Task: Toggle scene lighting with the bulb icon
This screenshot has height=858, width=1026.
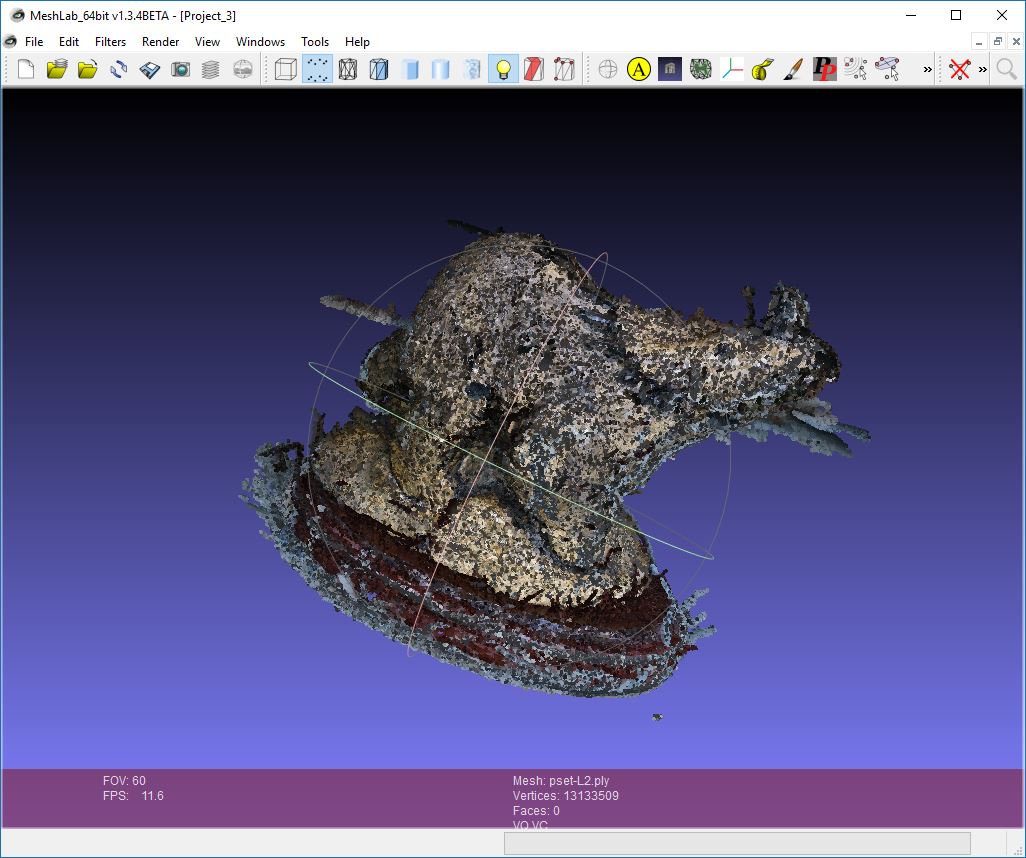Action: [x=503, y=69]
